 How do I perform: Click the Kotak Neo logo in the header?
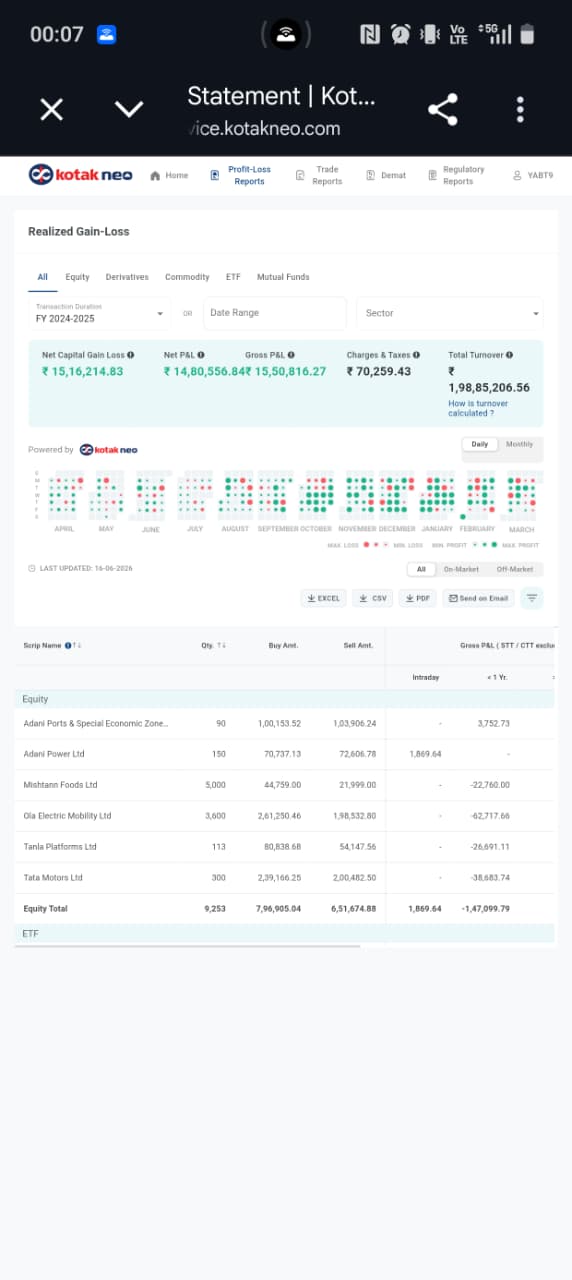click(81, 174)
